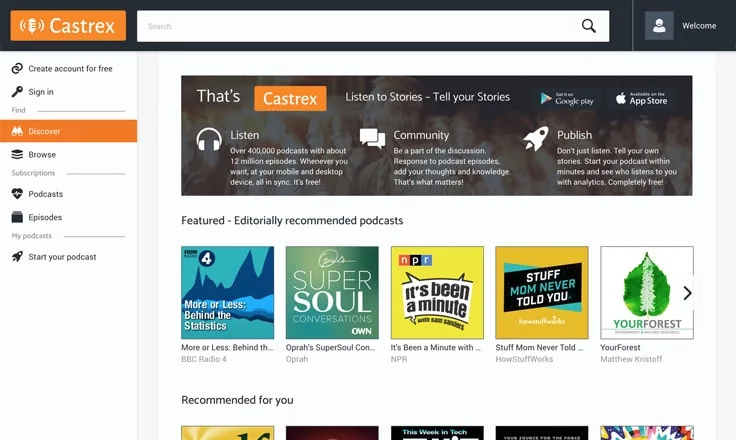Click the user avatar icon
This screenshot has height=440, width=736.
pos(659,26)
